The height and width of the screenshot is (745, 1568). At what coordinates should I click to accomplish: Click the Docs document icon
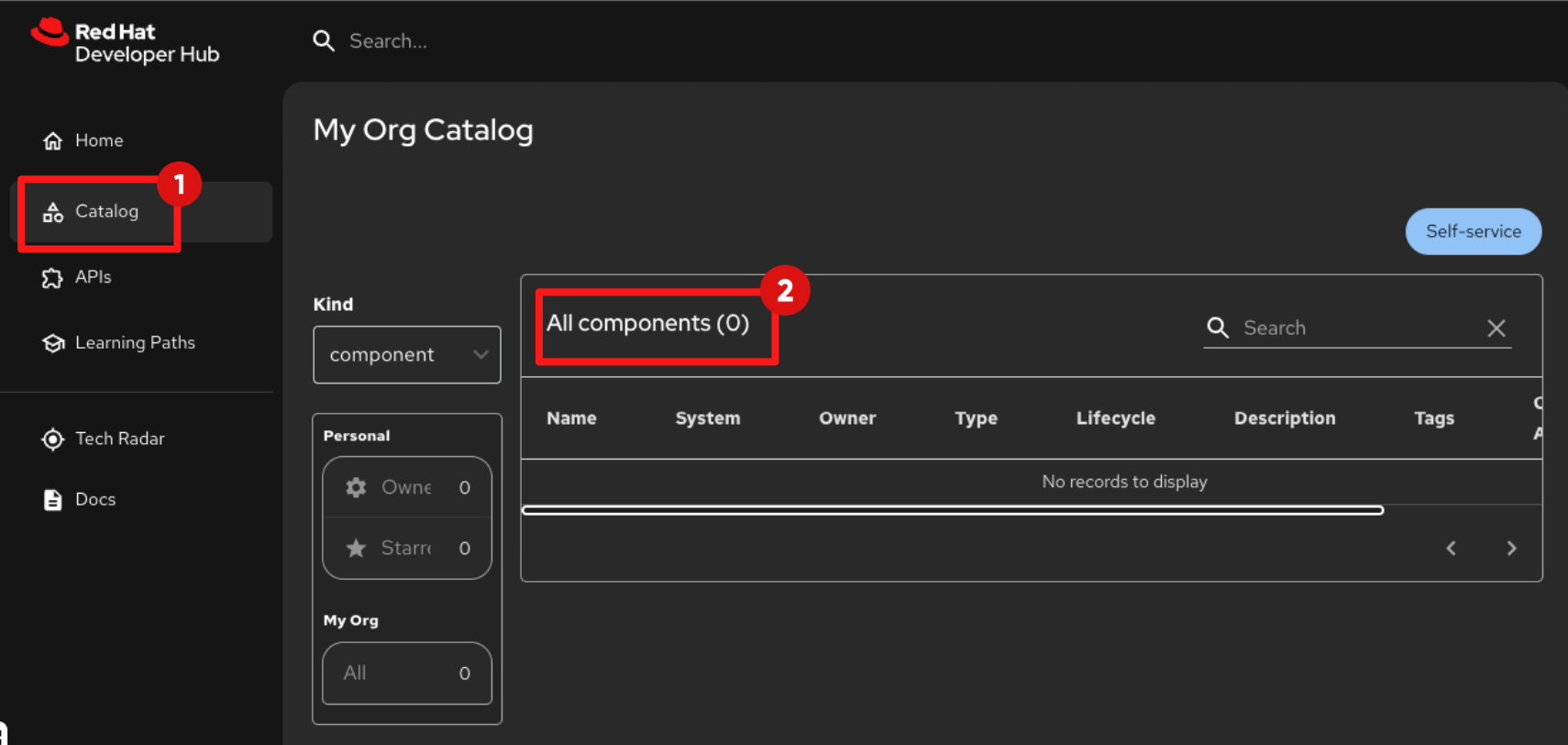point(53,500)
